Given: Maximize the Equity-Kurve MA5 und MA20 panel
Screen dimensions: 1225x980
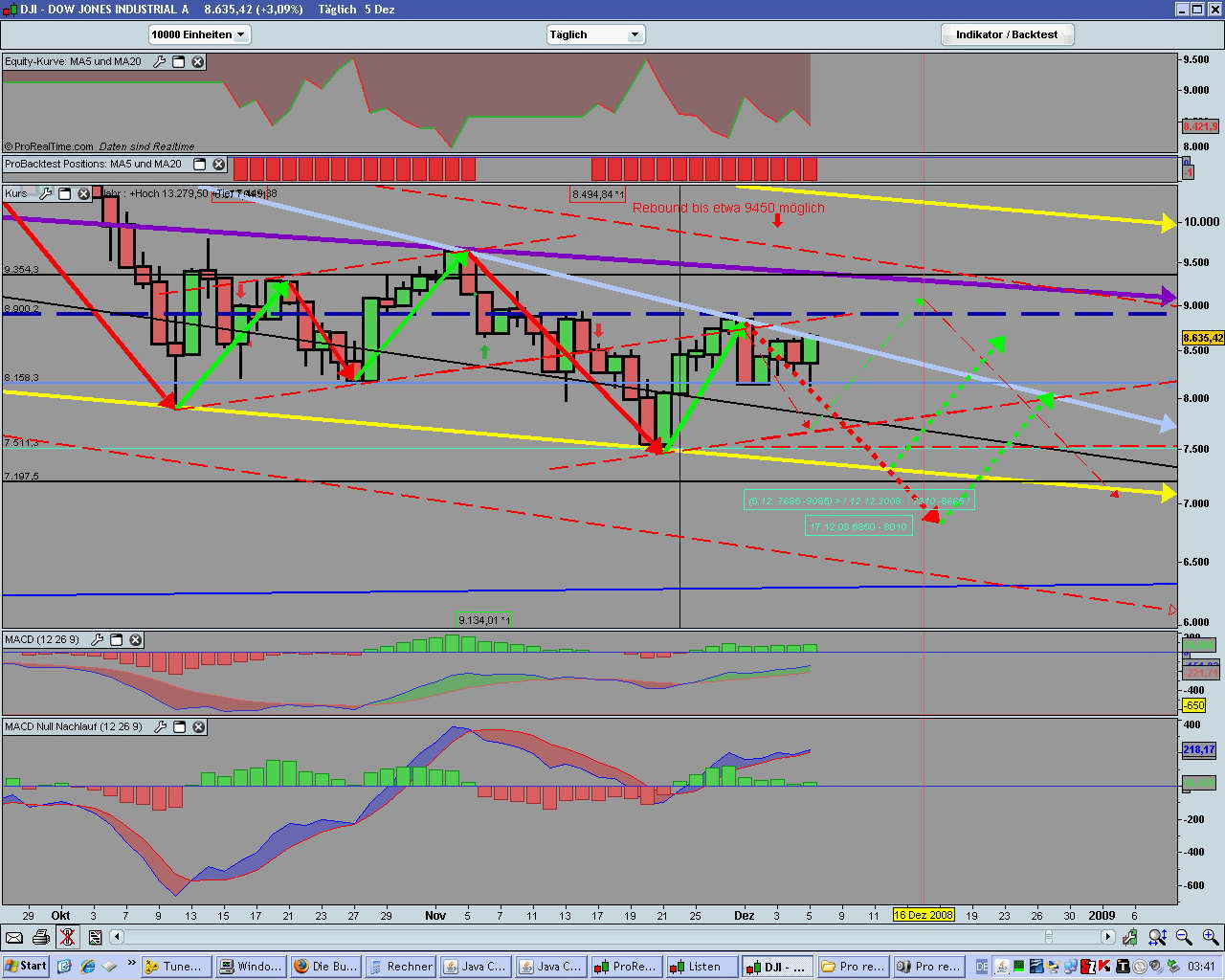Looking at the screenshot, I should point(179,61).
